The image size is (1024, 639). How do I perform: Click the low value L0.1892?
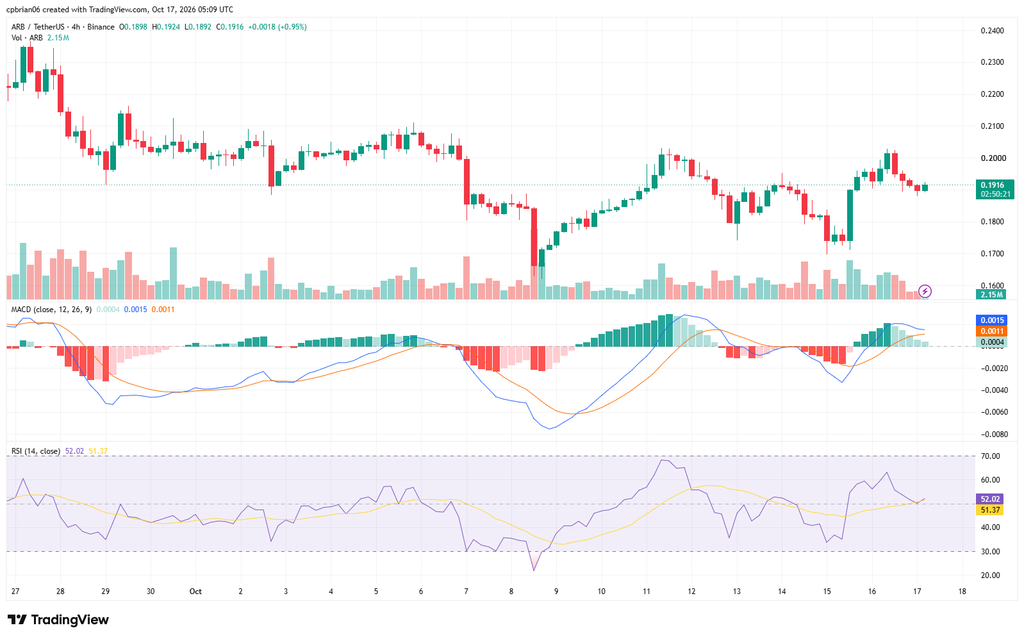pyautogui.click(x=198, y=27)
